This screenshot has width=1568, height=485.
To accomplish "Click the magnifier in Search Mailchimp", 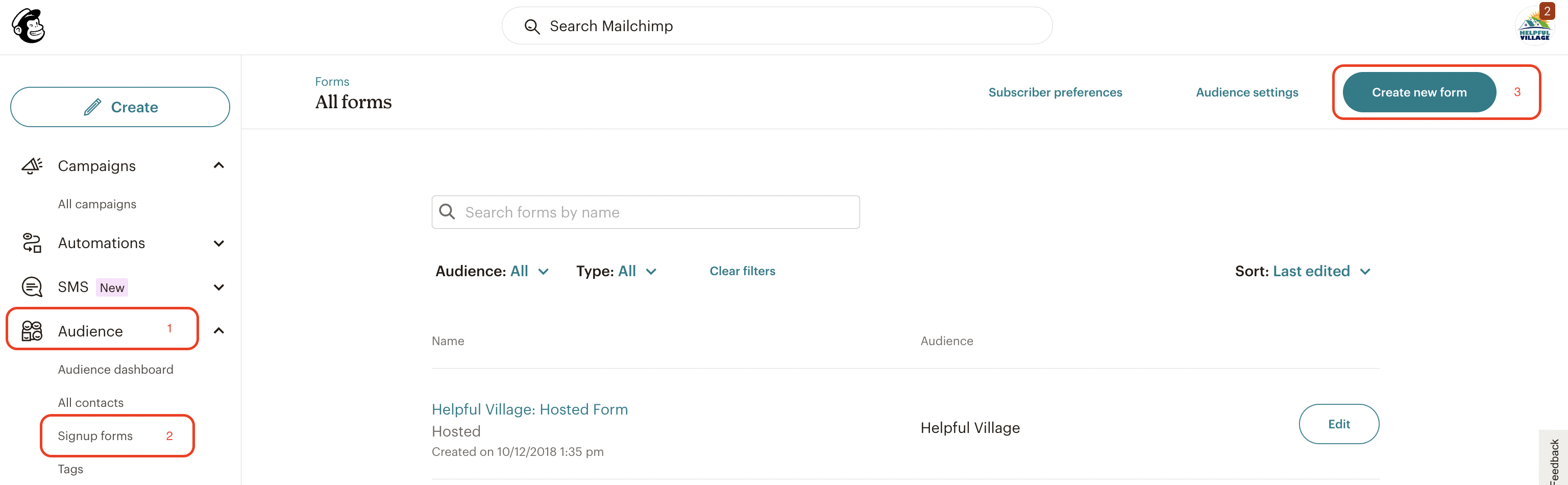I will coord(532,26).
